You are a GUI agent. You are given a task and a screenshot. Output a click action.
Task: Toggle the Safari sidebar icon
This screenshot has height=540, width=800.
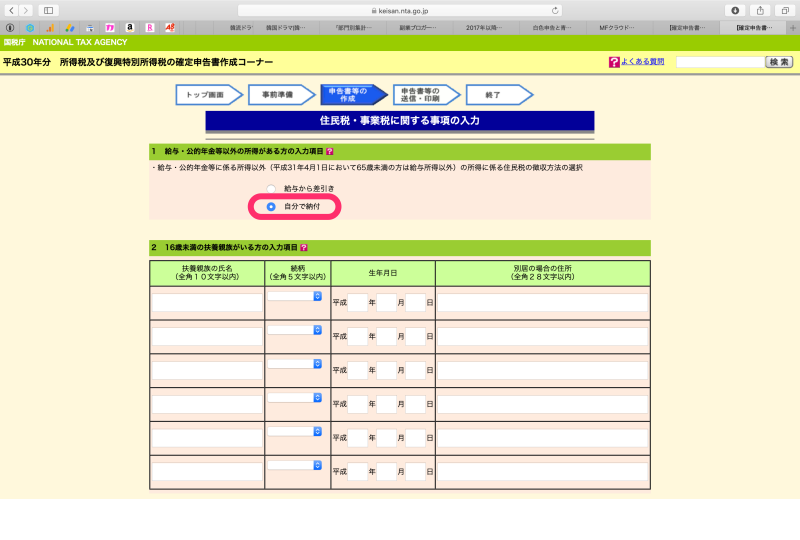point(48,10)
